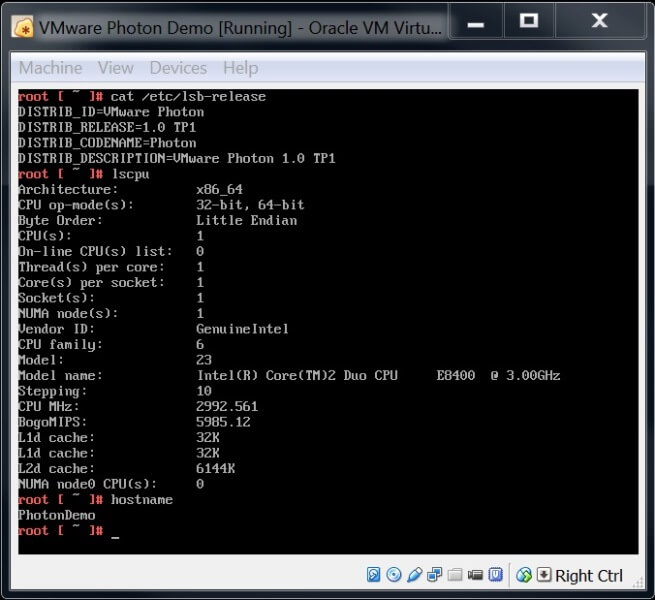Close the VMware Photon Demo VM window

point(598,20)
